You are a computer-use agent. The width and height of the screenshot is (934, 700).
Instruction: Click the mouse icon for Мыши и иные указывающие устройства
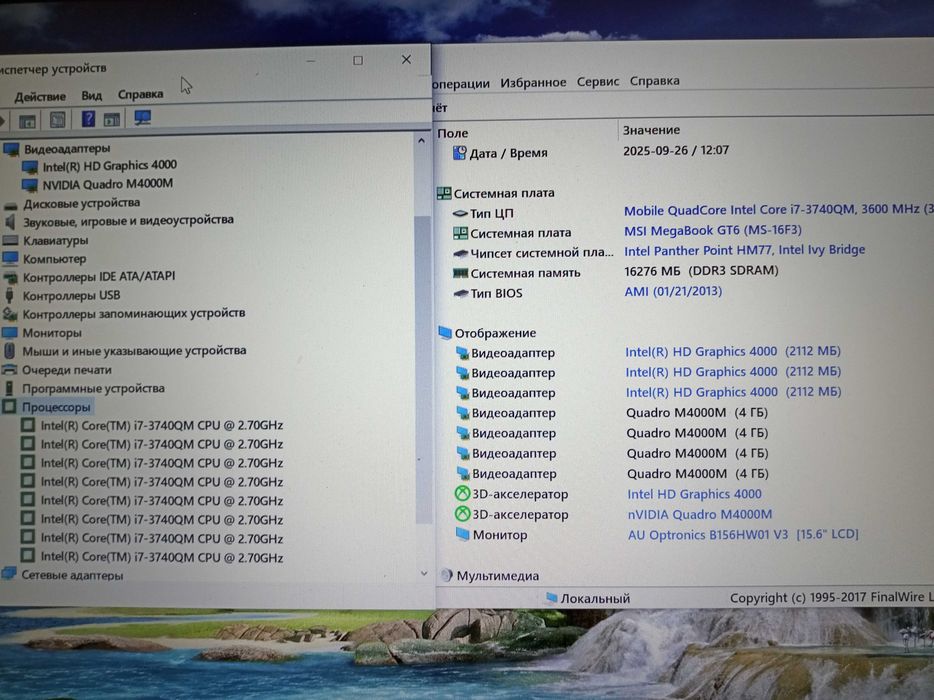pyautogui.click(x=10, y=351)
